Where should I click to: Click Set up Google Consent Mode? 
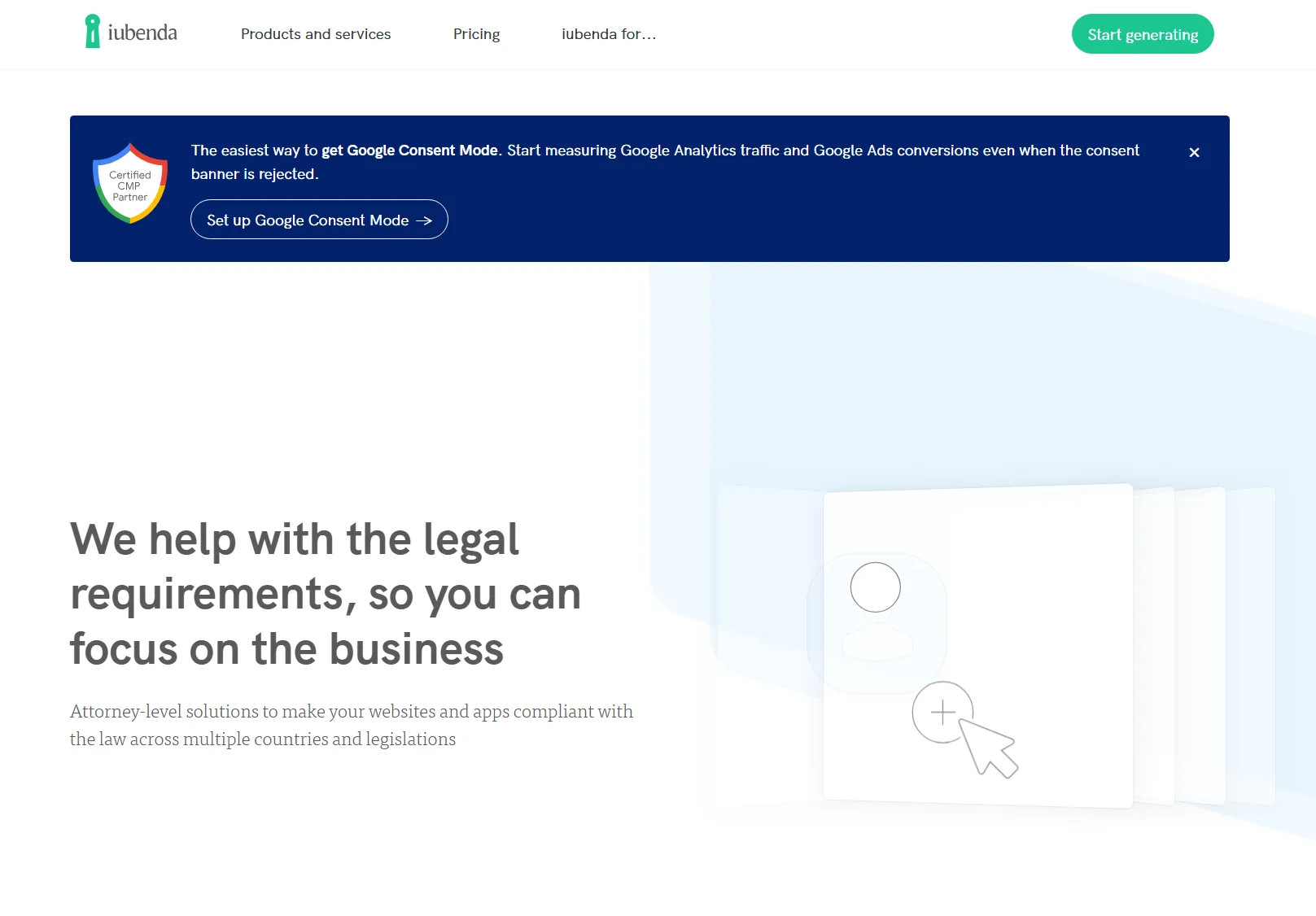(x=318, y=220)
